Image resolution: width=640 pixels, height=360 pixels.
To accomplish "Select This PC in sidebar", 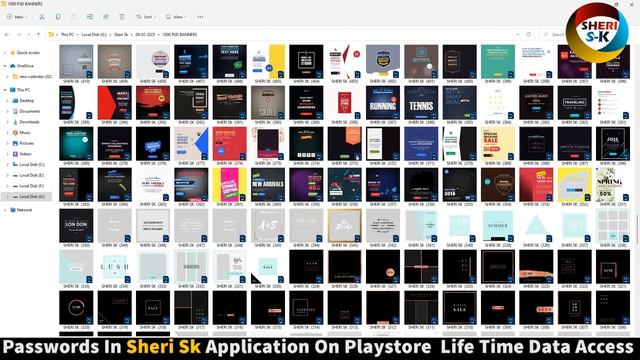I will 23,90.
